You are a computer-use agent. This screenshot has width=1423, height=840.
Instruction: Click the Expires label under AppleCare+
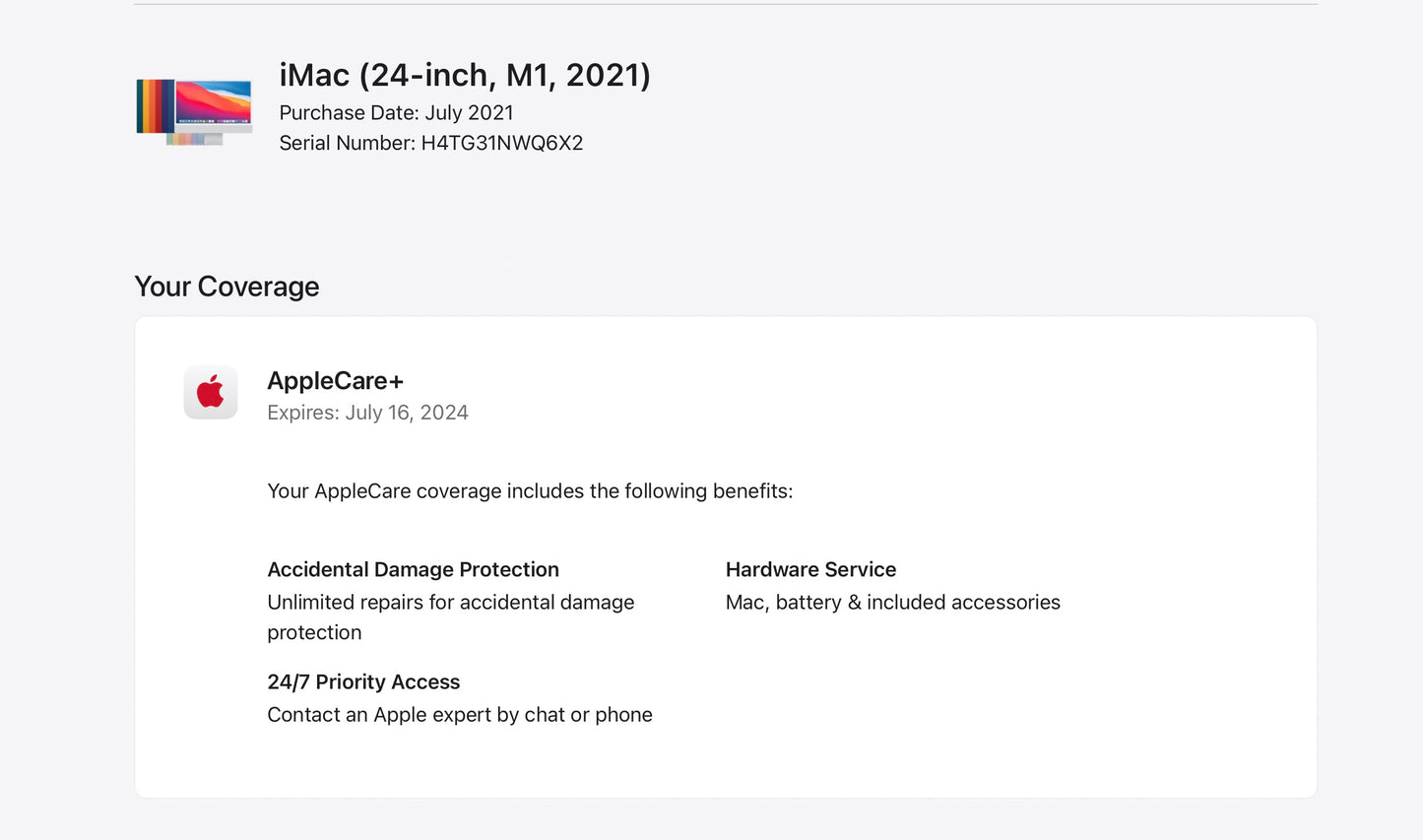click(x=302, y=413)
